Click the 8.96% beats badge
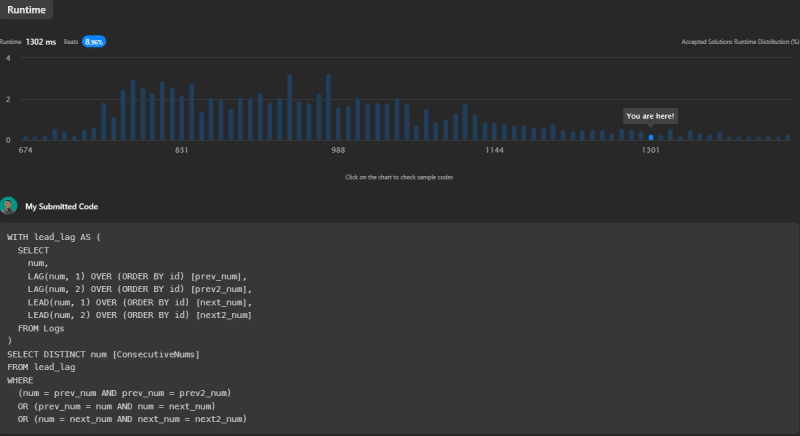Screen dimensions: 800x436 pos(94,42)
